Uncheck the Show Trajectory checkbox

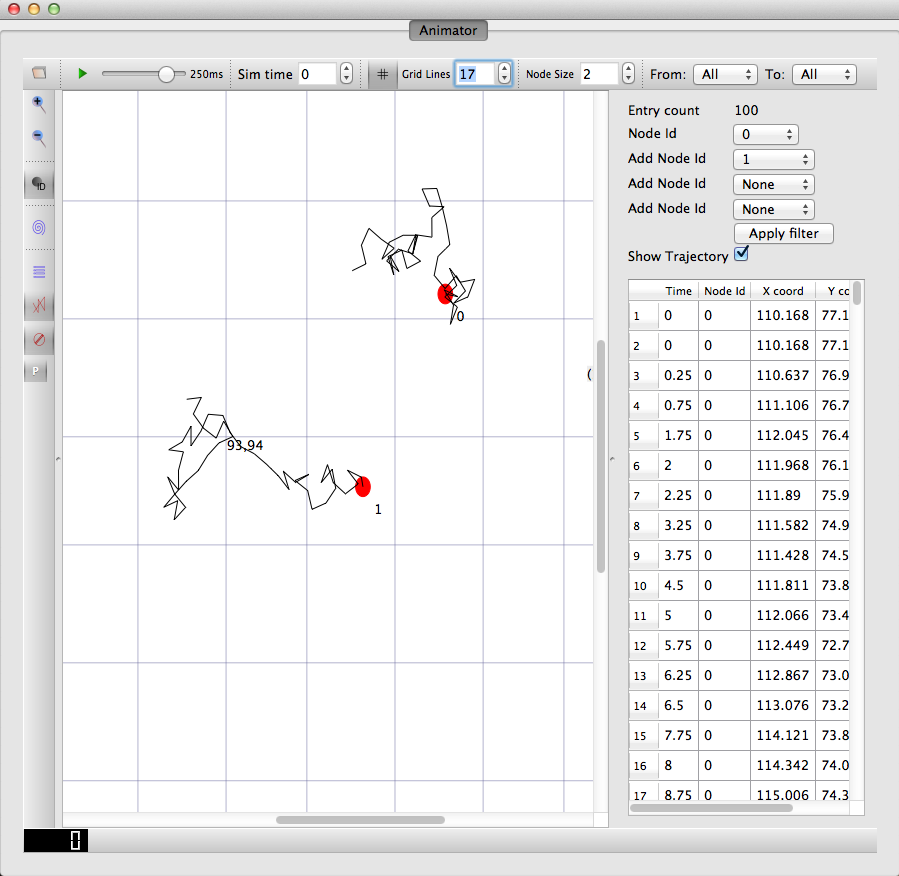coord(741,255)
